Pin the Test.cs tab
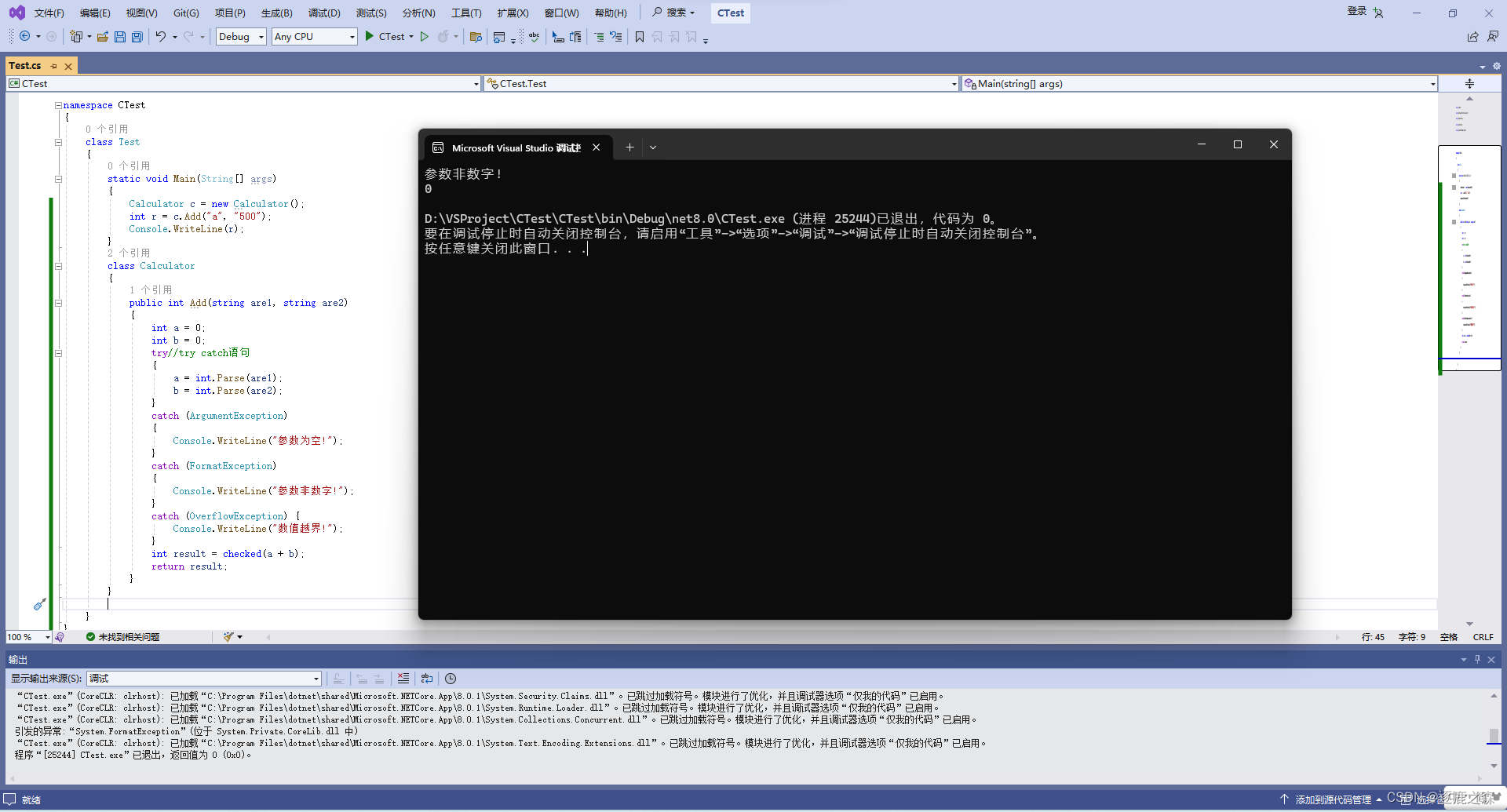 pyautogui.click(x=53, y=66)
